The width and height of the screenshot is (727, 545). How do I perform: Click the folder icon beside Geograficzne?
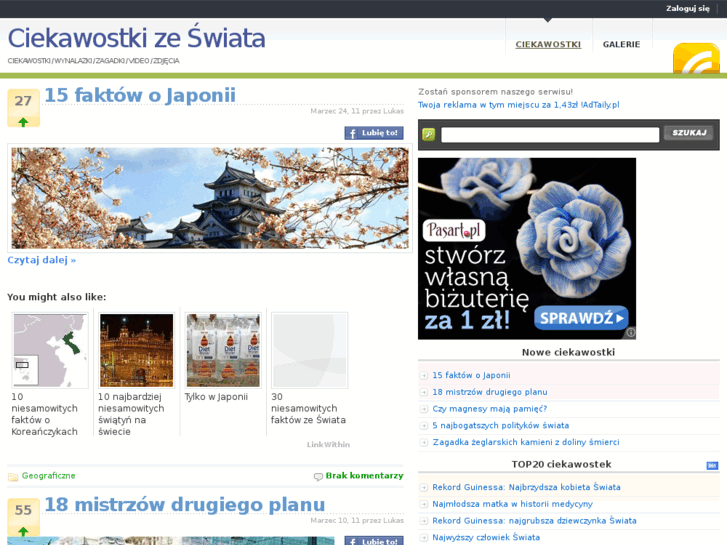point(13,476)
